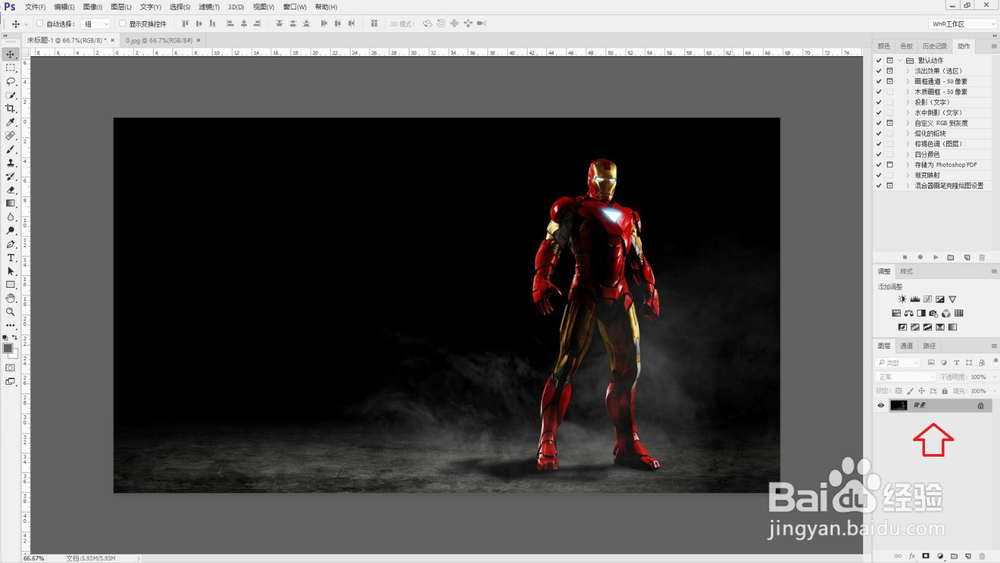Image resolution: width=1000 pixels, height=563 pixels.
Task: Expand the 渐变映射 action
Action: (x=908, y=175)
